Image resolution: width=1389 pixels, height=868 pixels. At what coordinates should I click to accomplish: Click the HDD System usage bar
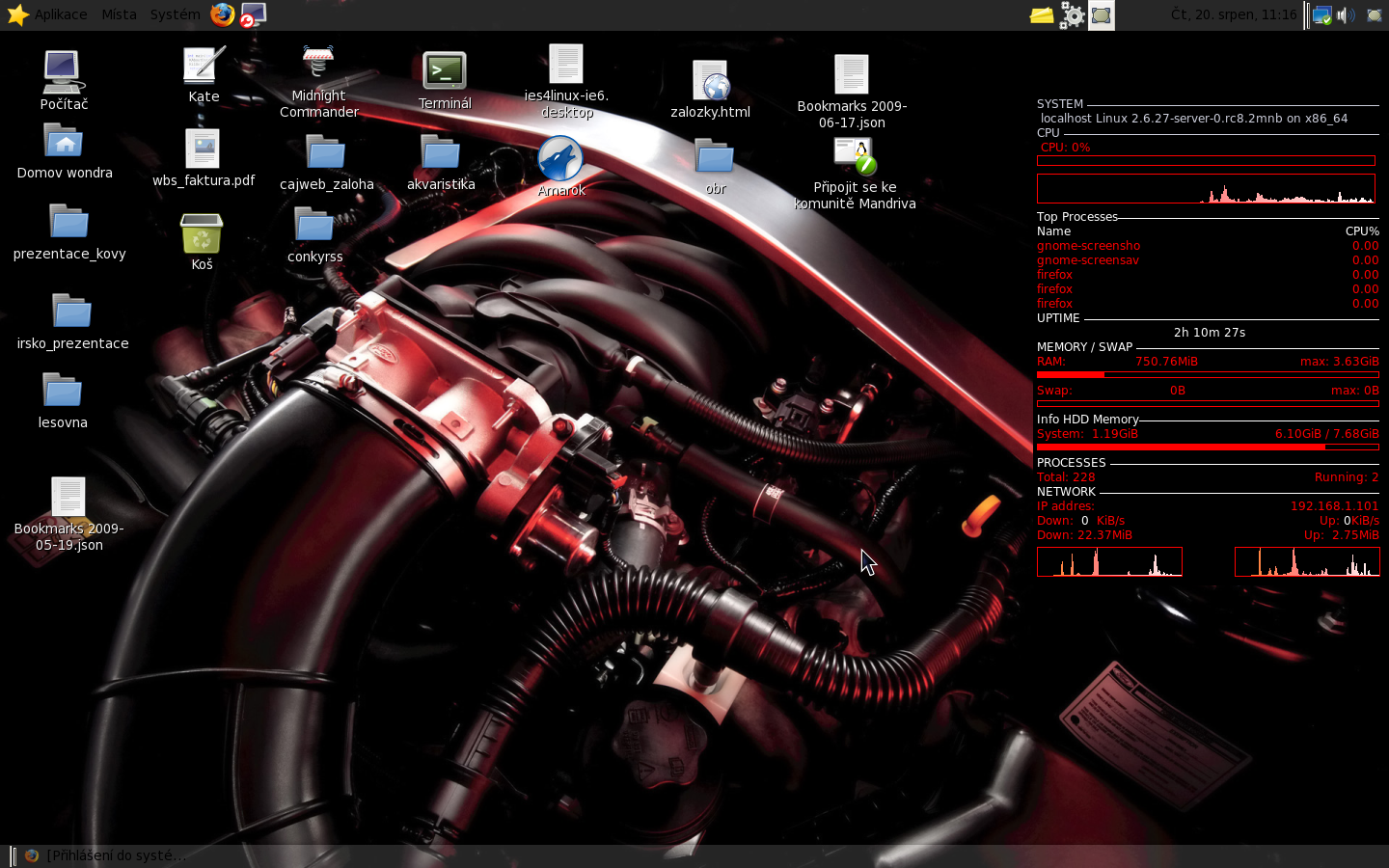pyautogui.click(x=1208, y=447)
